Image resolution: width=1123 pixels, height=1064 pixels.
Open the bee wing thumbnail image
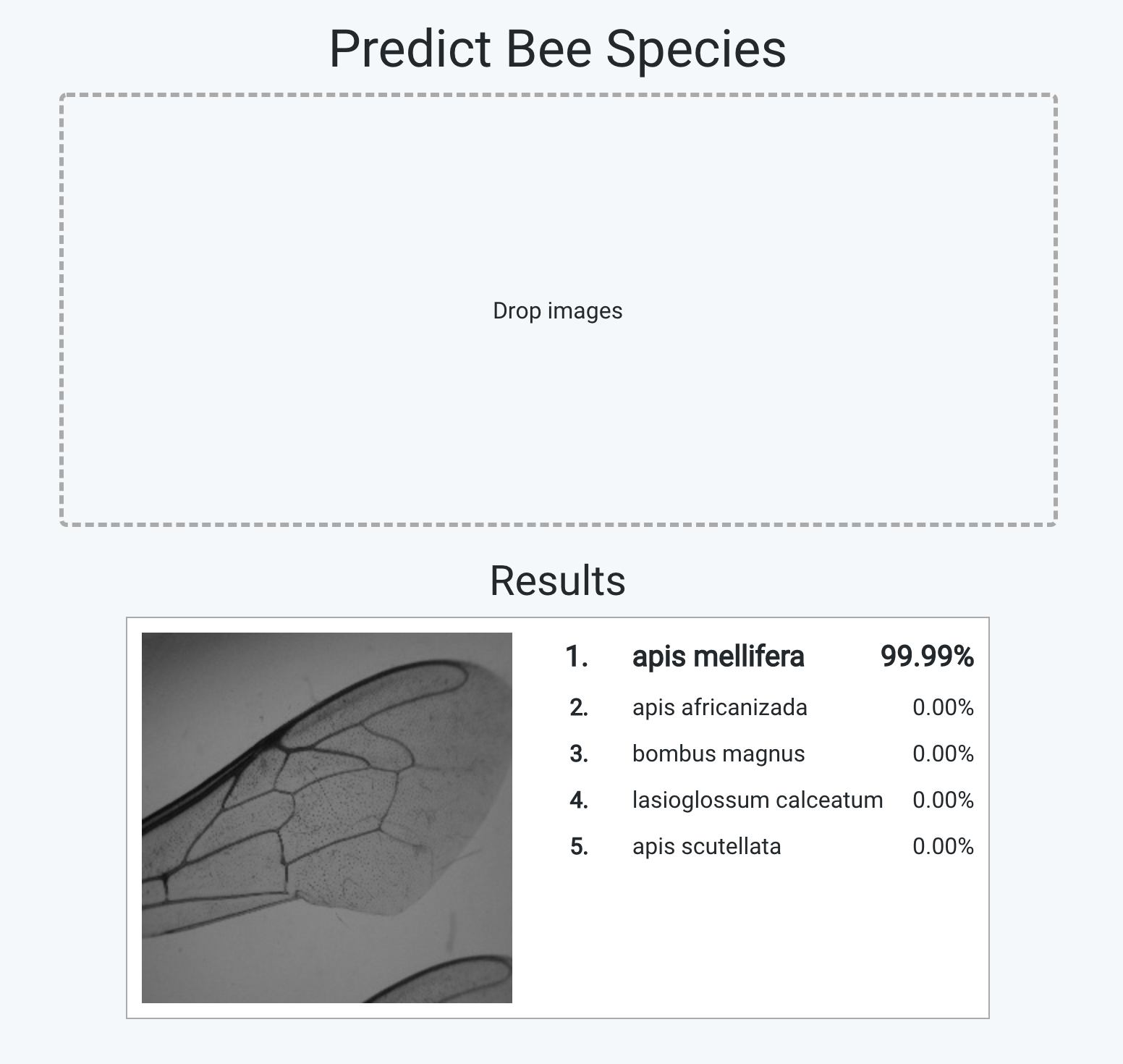[x=327, y=818]
